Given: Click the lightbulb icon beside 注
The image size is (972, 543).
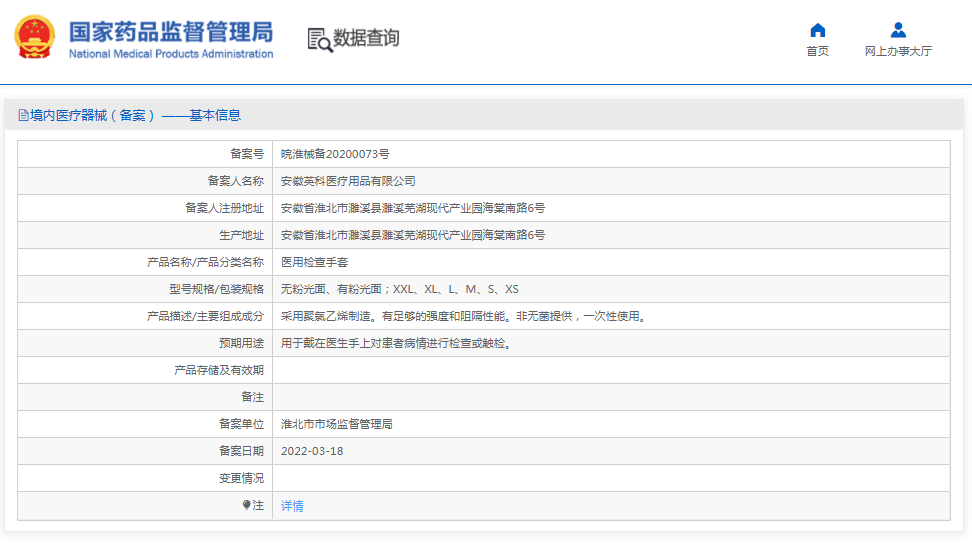Looking at the screenshot, I should 246,506.
